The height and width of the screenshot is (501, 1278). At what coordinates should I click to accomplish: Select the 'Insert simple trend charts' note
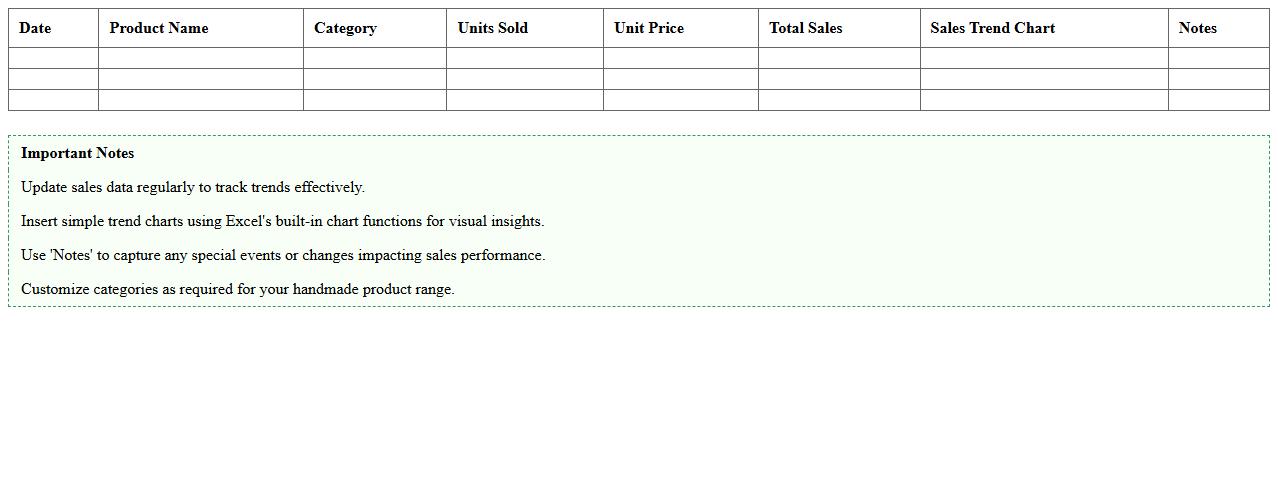pos(282,221)
